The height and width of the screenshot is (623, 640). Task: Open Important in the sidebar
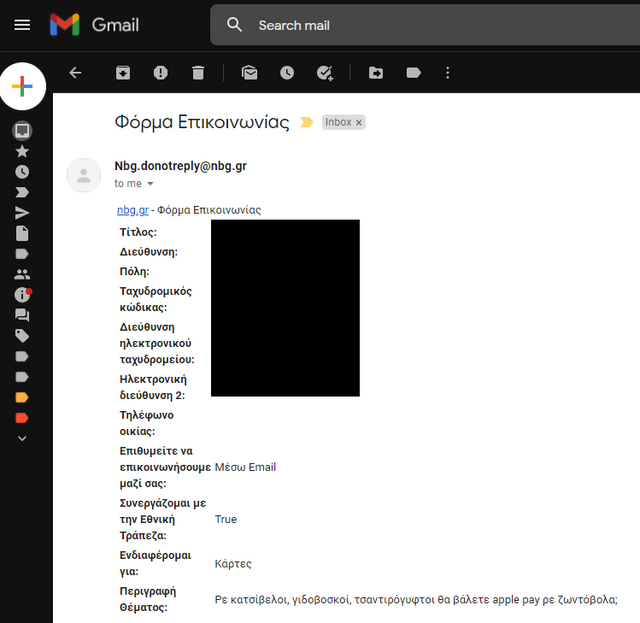[x=22, y=192]
